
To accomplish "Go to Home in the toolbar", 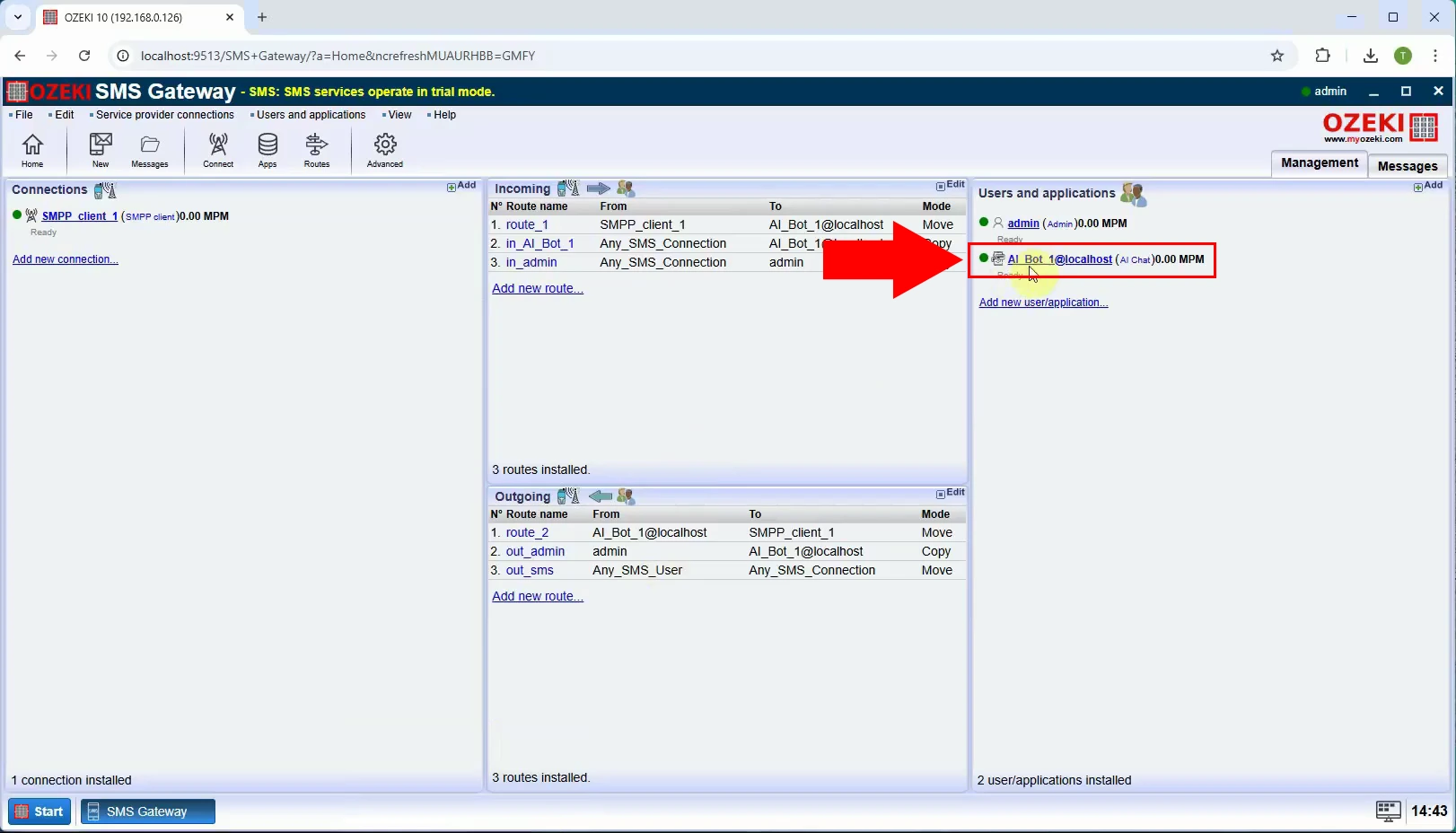I will (32, 150).
